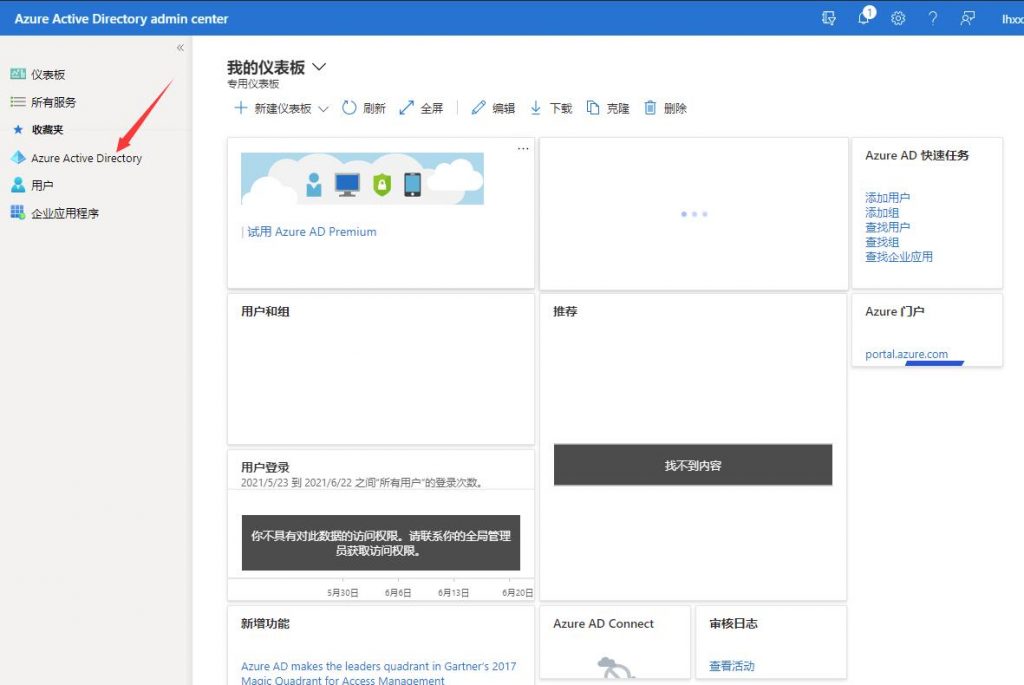1024x685 pixels.
Task: Click the 添加组 quick task link
Action: pos(882,212)
